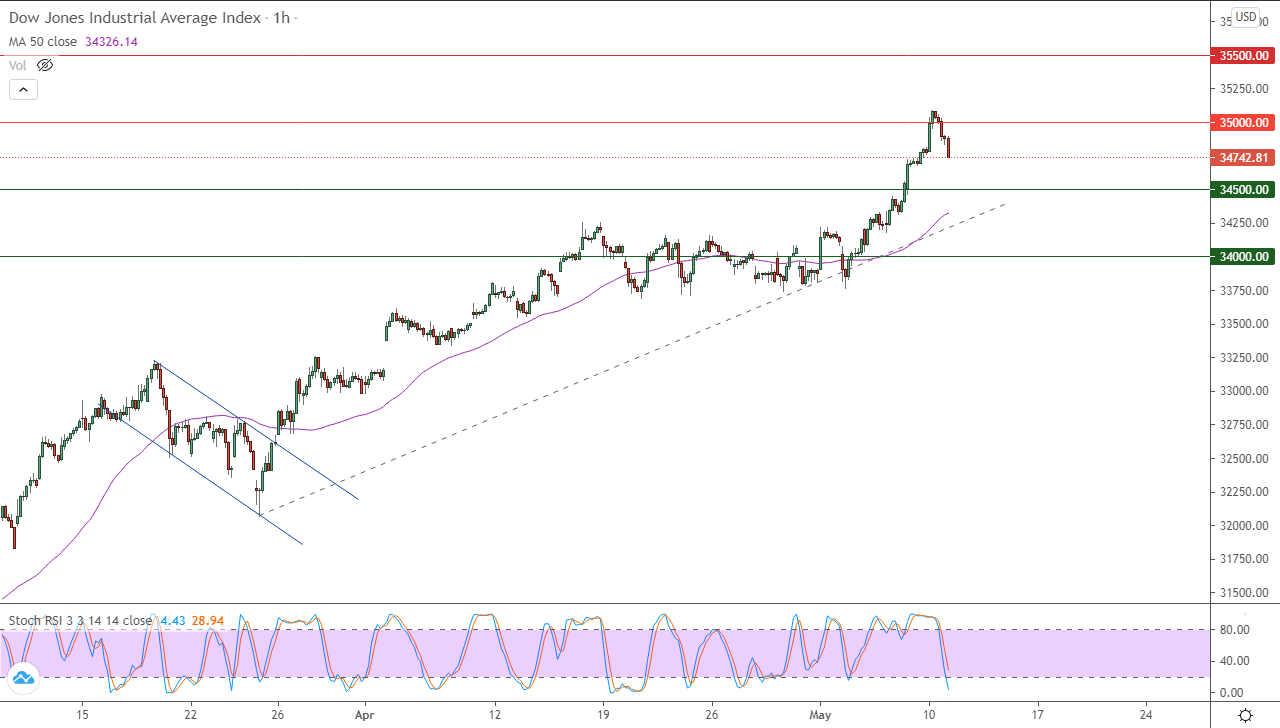Viewport: 1280px width, 728px height.
Task: Click the 32500.00 price axis tick
Action: click(x=1245, y=458)
